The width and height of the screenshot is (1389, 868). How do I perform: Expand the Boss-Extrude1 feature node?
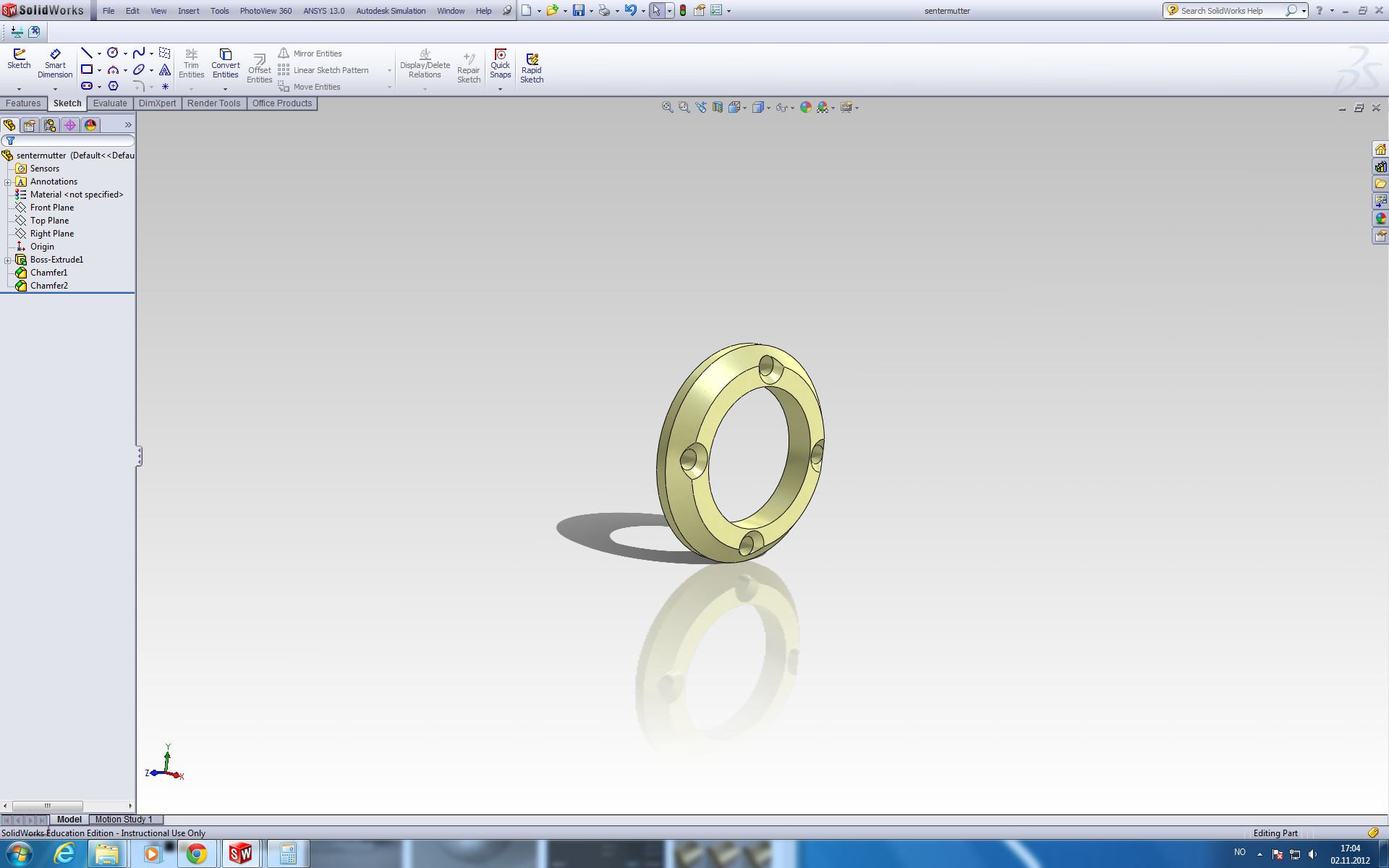point(8,260)
